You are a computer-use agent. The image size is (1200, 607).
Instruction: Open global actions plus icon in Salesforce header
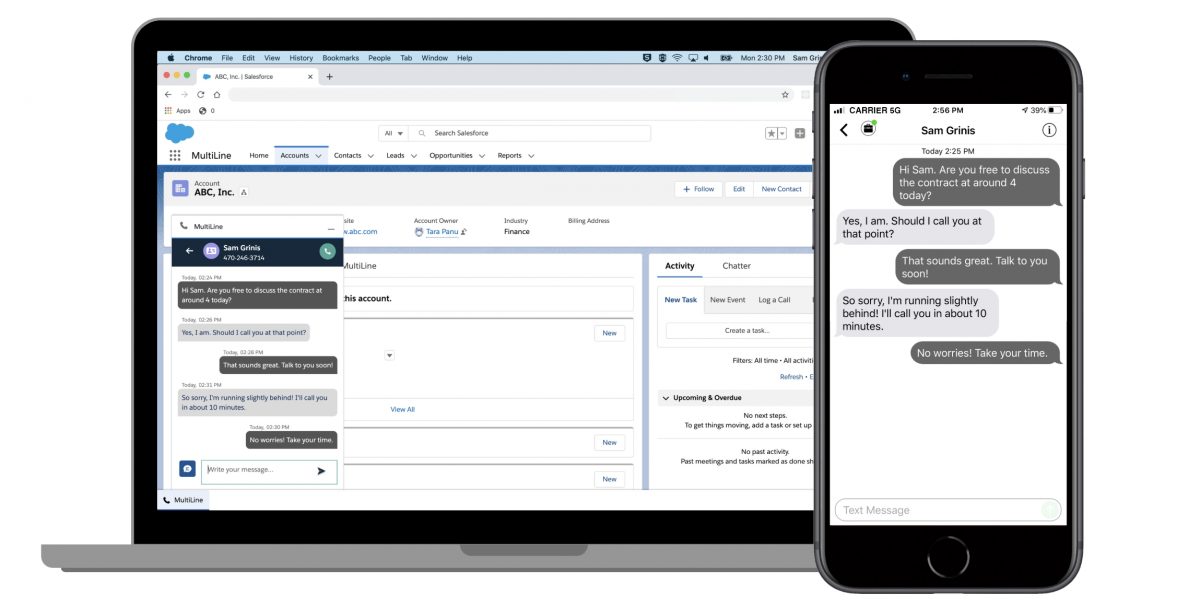click(x=799, y=133)
